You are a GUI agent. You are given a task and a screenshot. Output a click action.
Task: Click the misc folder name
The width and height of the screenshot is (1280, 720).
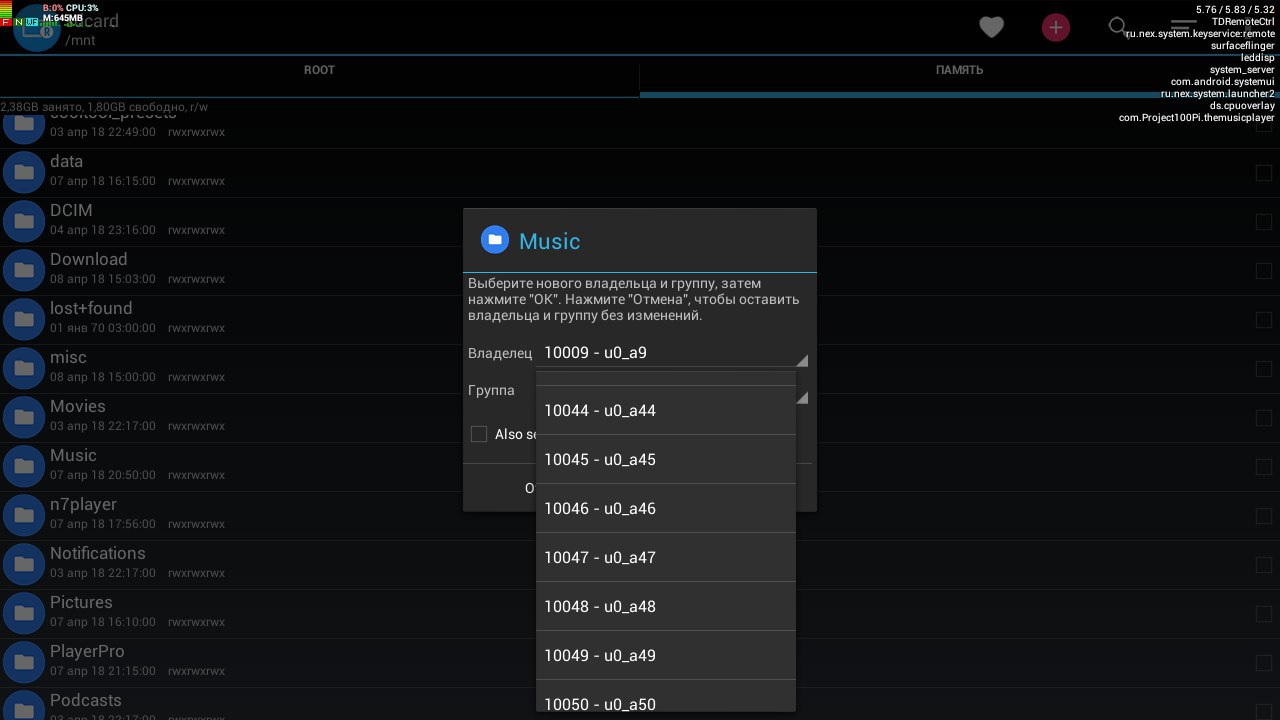coord(68,357)
